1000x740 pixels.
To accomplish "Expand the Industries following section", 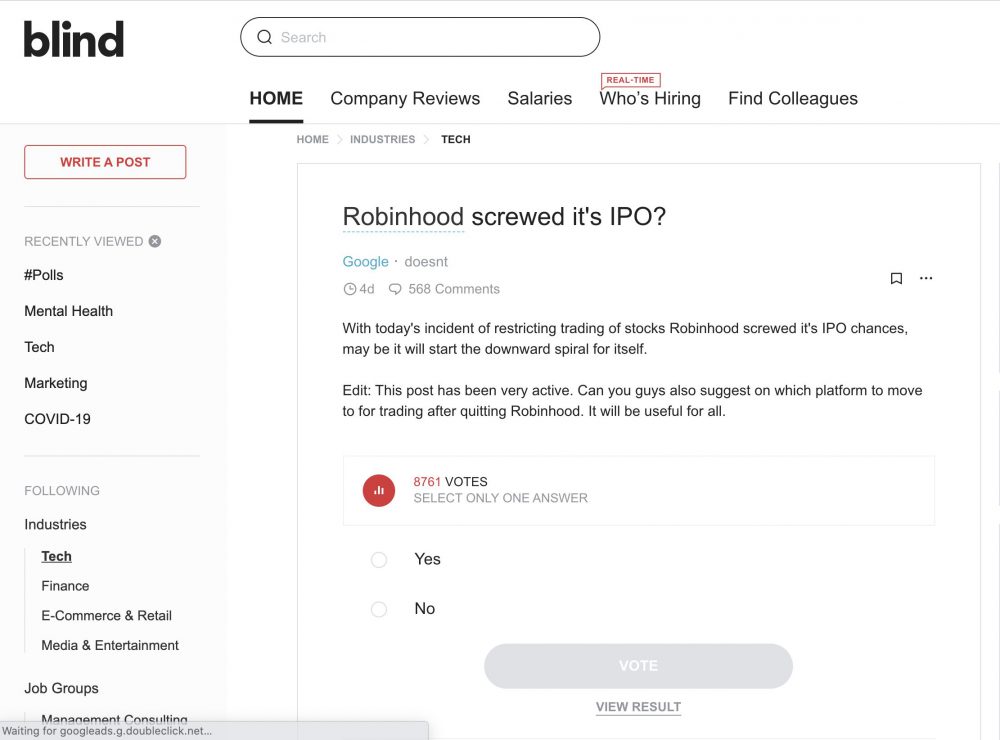I will pos(55,524).
